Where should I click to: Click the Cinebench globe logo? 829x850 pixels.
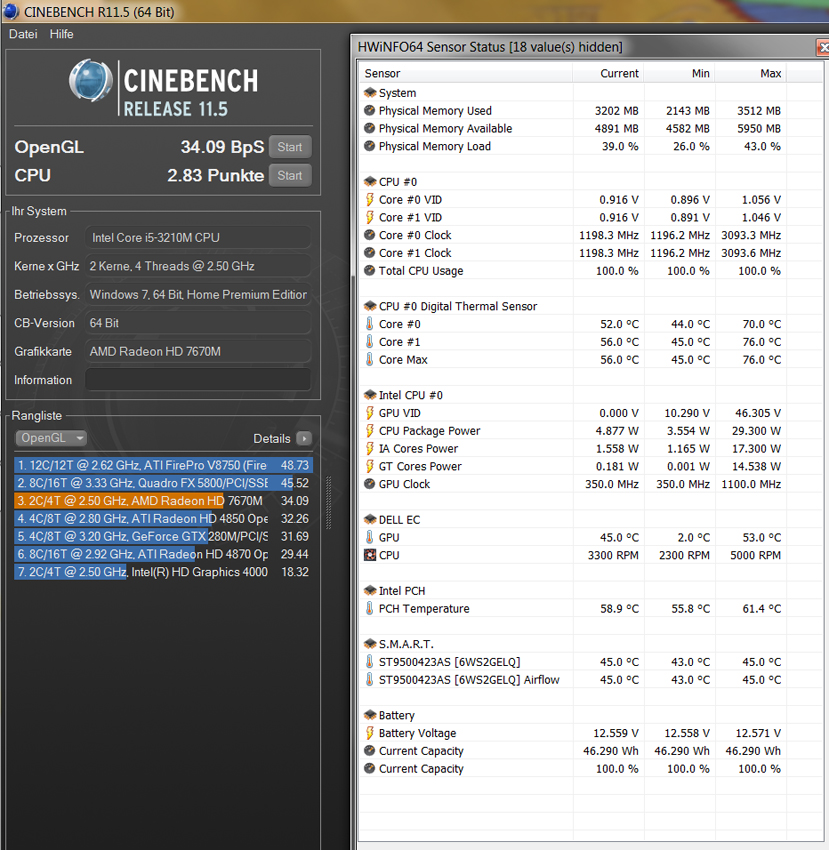click(x=91, y=81)
